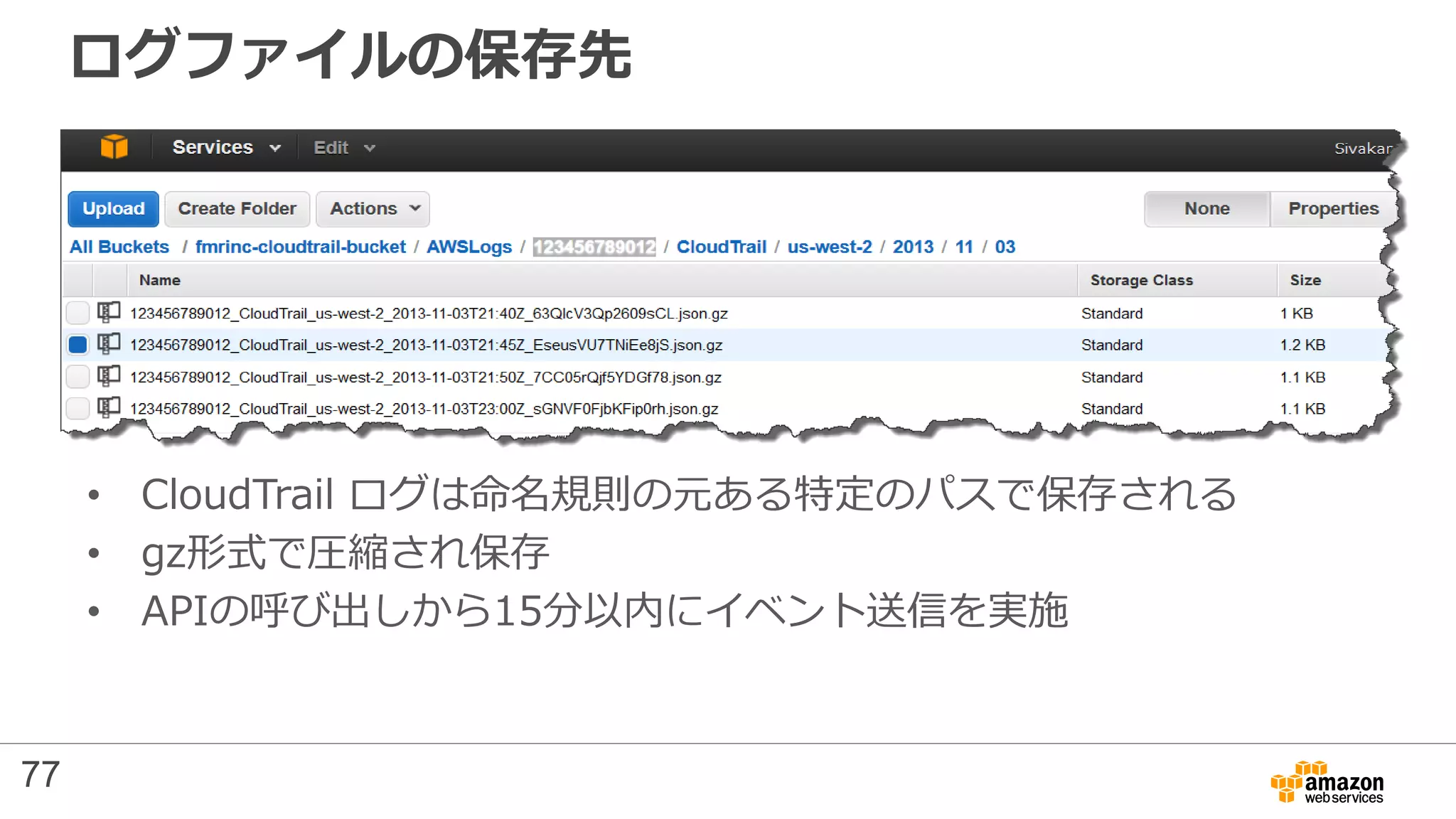The height and width of the screenshot is (819, 1456).
Task: Click the 1 KB size cell
Action: coord(1297,314)
